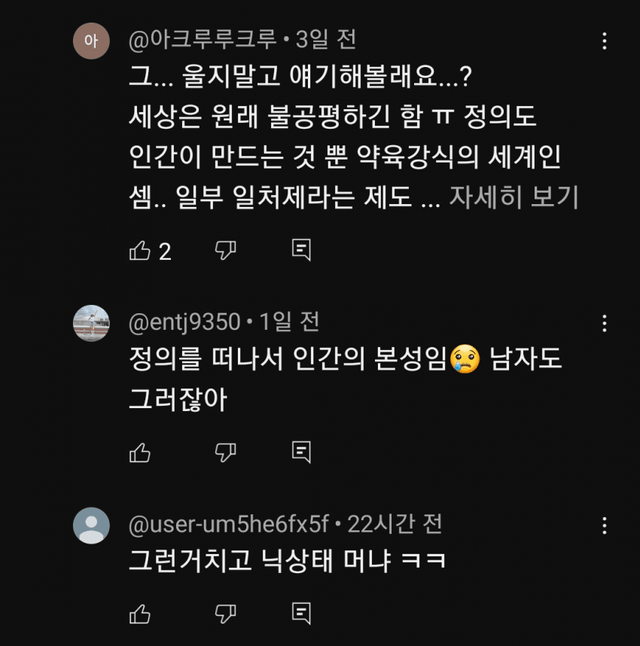Open more options for @entj9350 comment
Viewport: 640px width, 646px height.
604,323
